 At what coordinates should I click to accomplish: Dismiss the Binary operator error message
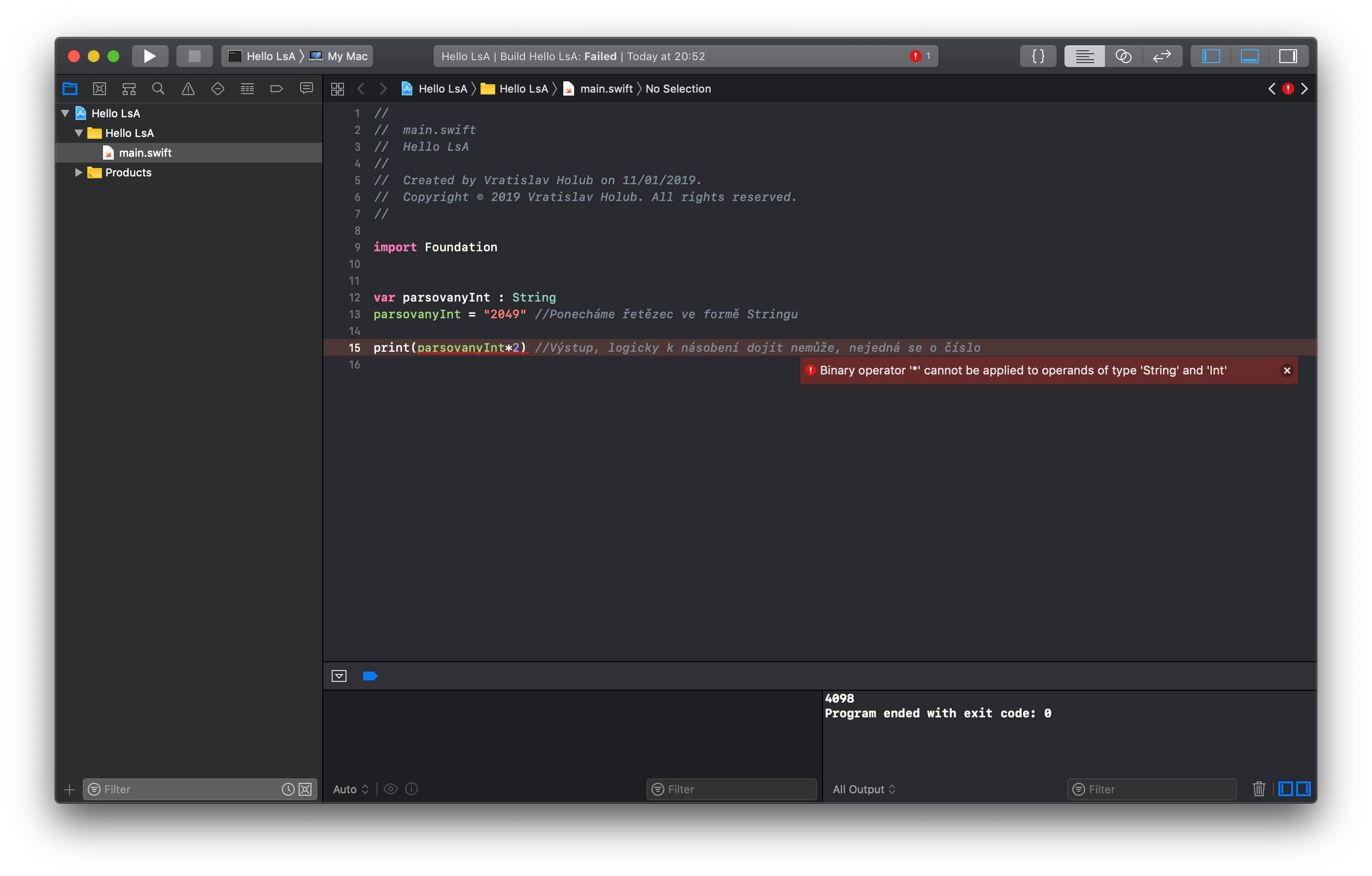tap(1287, 370)
